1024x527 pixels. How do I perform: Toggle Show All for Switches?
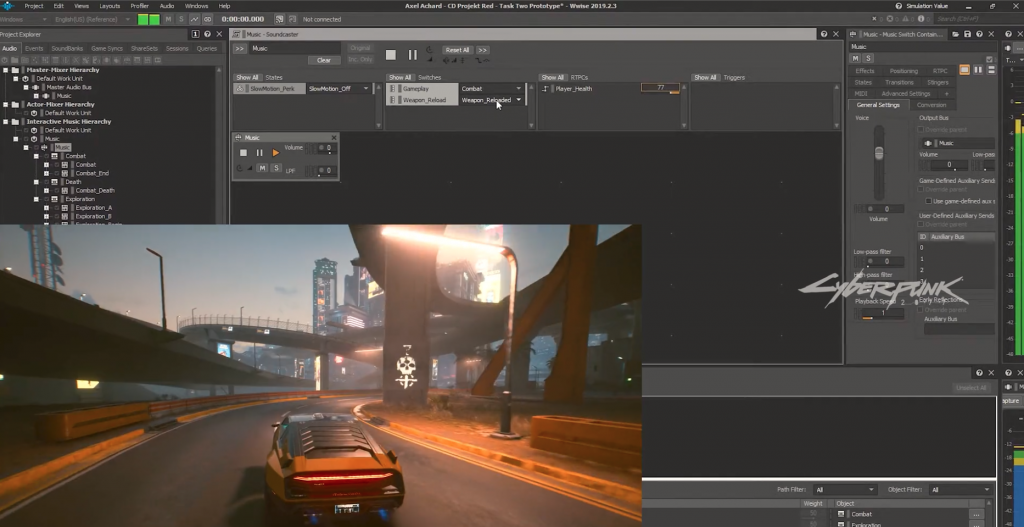[400, 78]
